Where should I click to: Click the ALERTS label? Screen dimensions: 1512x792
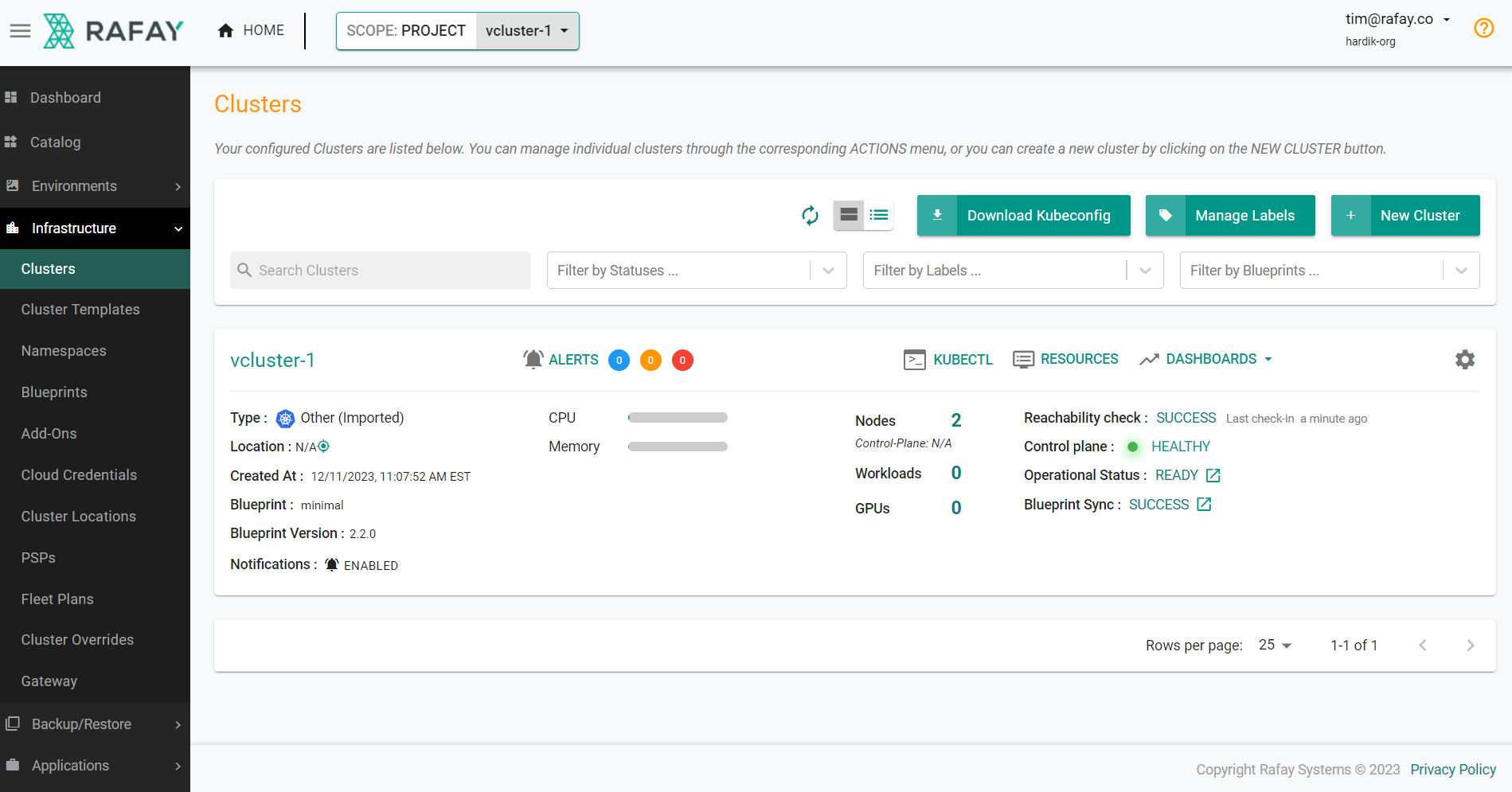tap(573, 360)
